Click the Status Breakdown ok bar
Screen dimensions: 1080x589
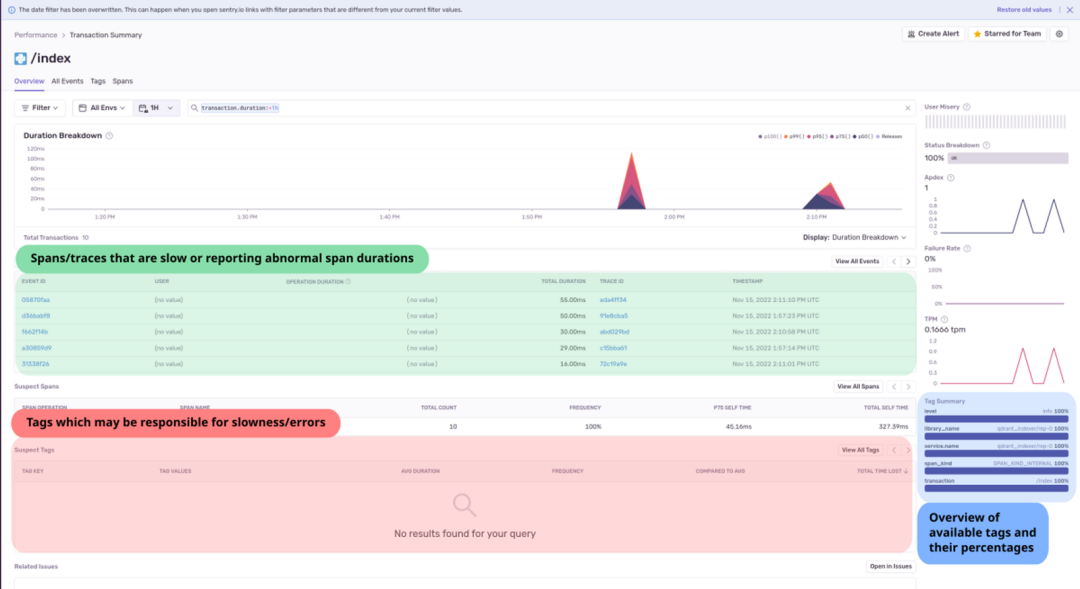(1008, 158)
